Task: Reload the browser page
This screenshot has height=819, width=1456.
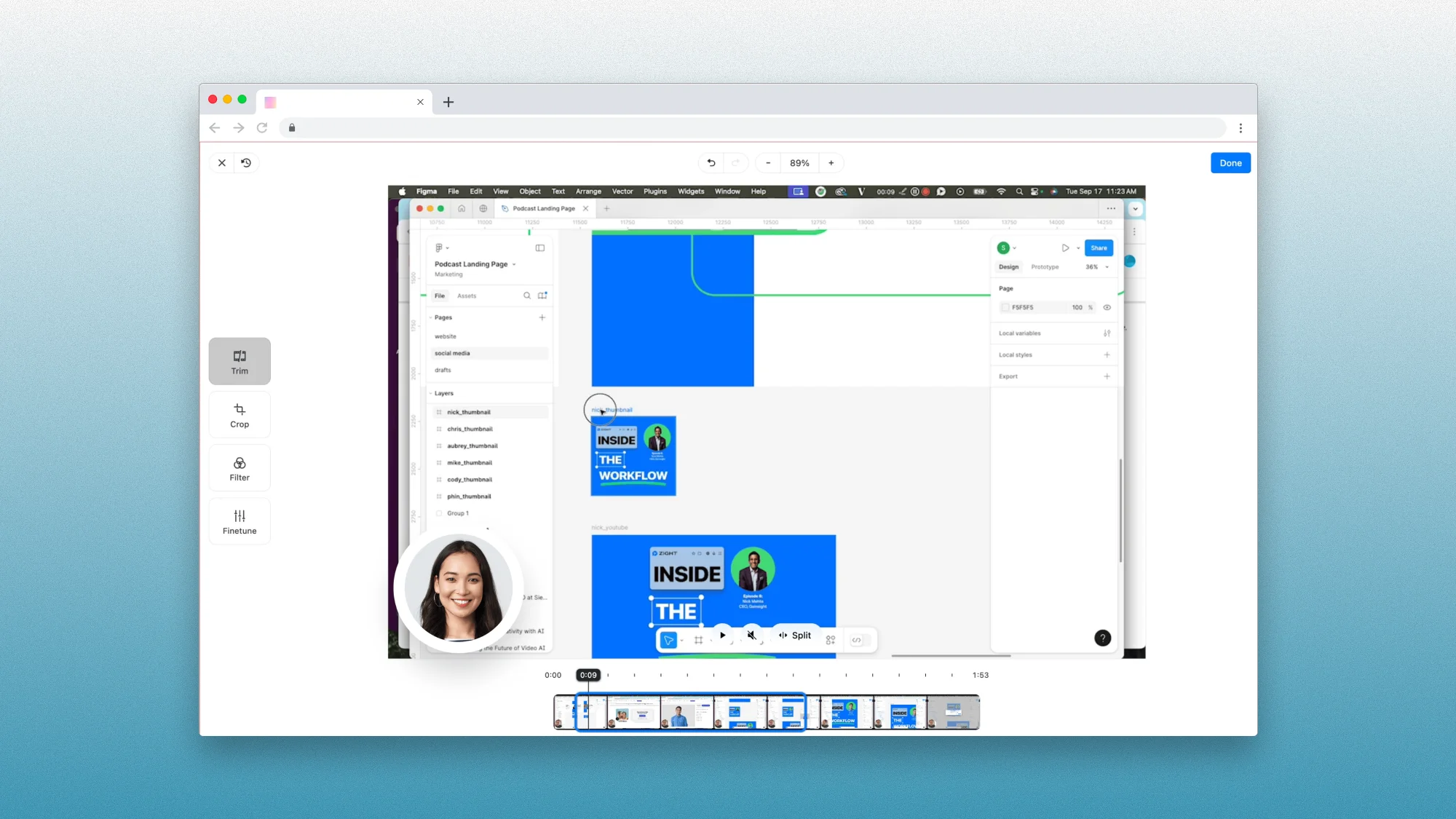Action: (x=262, y=128)
